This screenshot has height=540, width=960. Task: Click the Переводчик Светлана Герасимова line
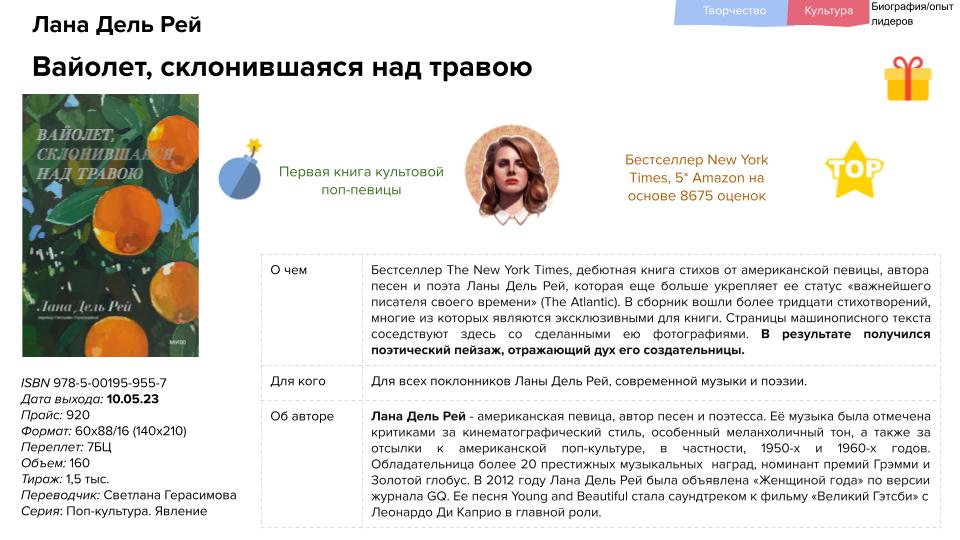(x=129, y=495)
